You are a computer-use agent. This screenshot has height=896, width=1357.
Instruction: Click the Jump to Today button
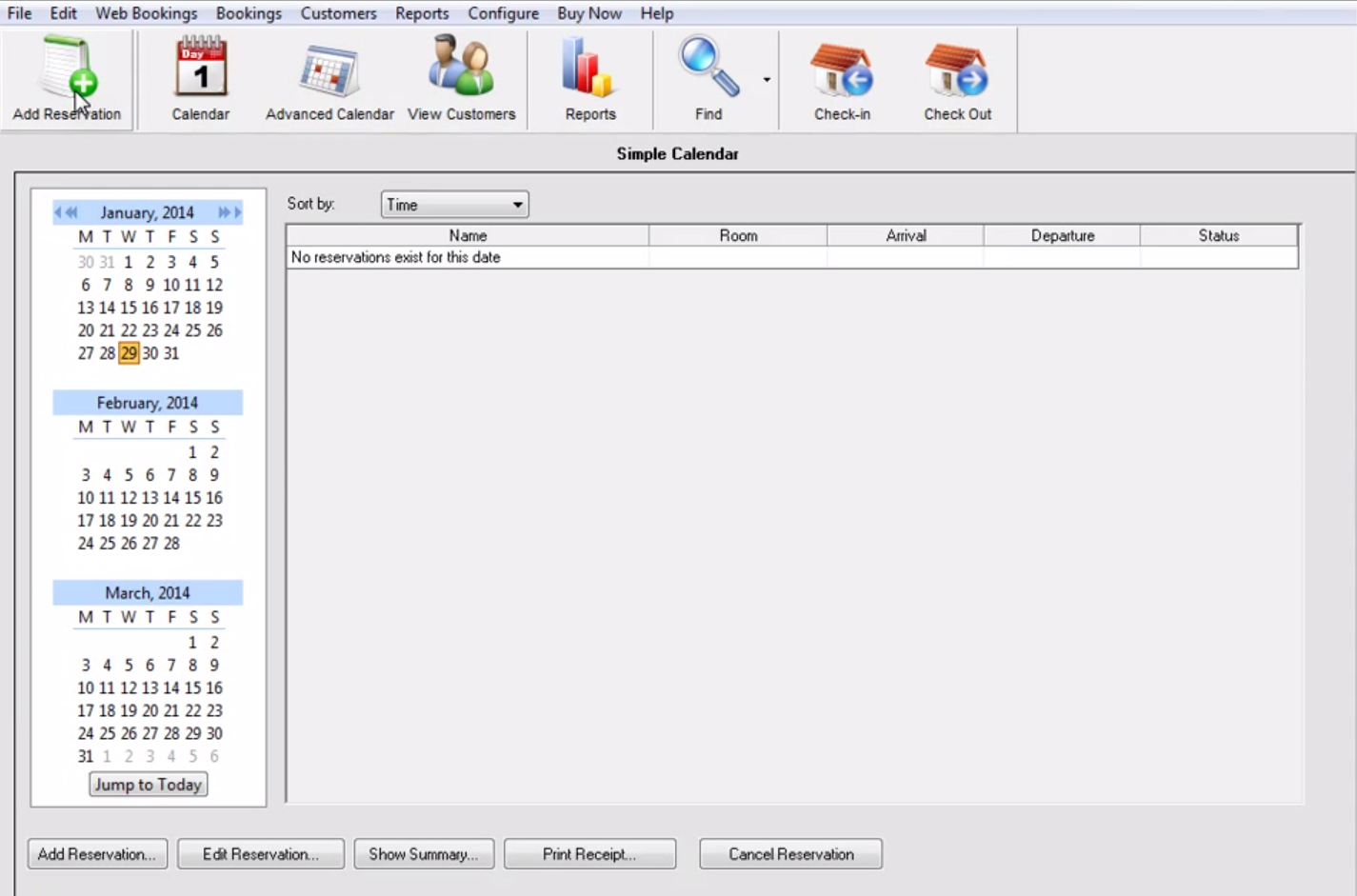[x=148, y=784]
